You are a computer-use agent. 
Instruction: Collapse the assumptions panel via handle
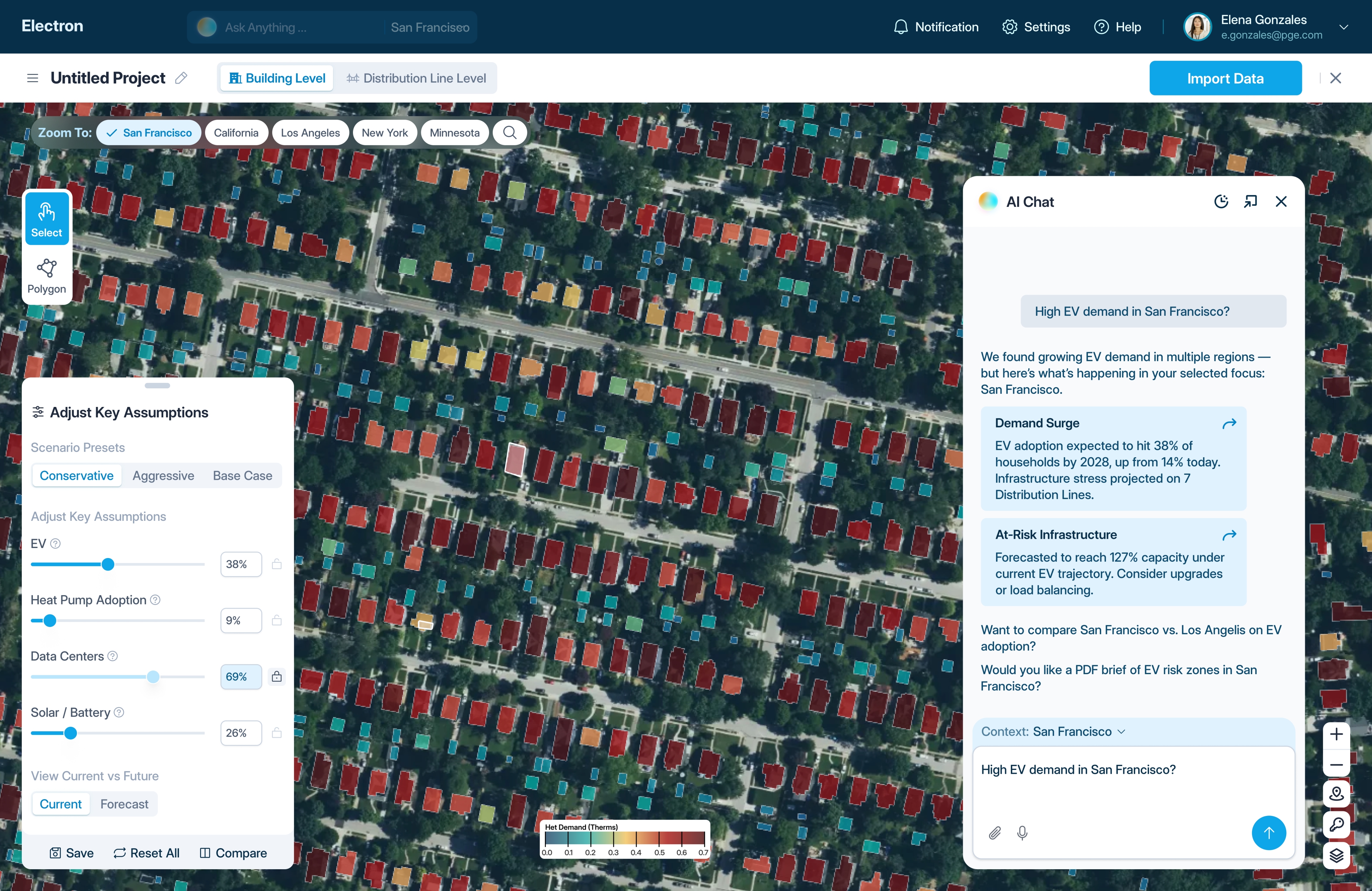tap(157, 385)
